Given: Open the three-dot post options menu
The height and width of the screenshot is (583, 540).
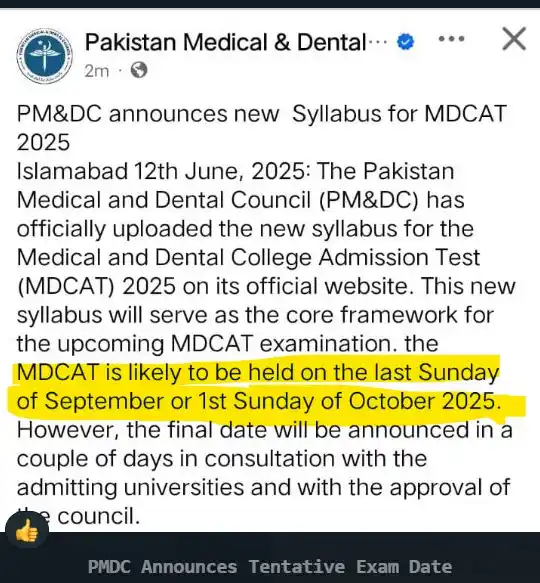Looking at the screenshot, I should (x=451, y=39).
